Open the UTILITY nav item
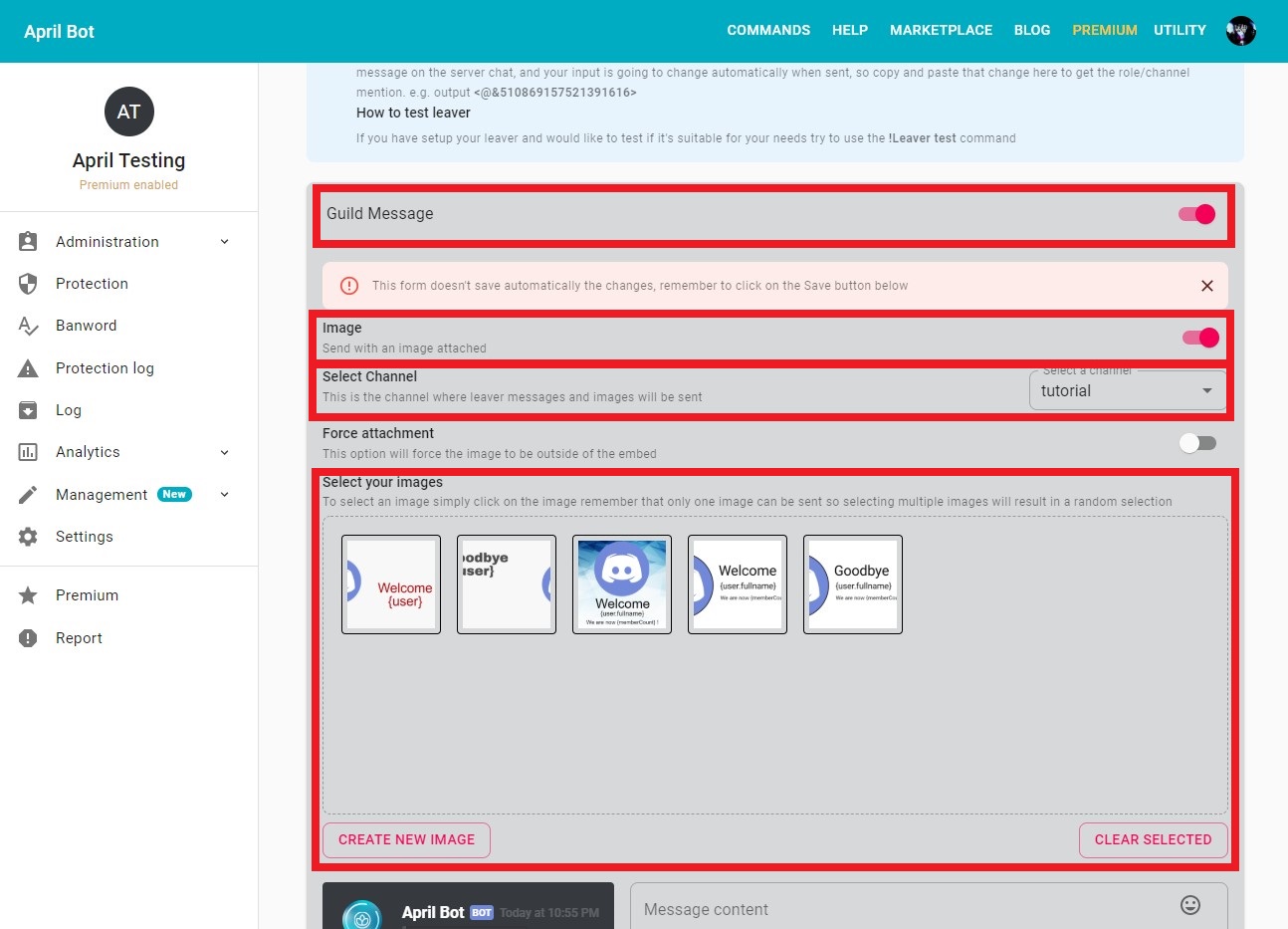Image resolution: width=1288 pixels, height=929 pixels. pos(1180,31)
